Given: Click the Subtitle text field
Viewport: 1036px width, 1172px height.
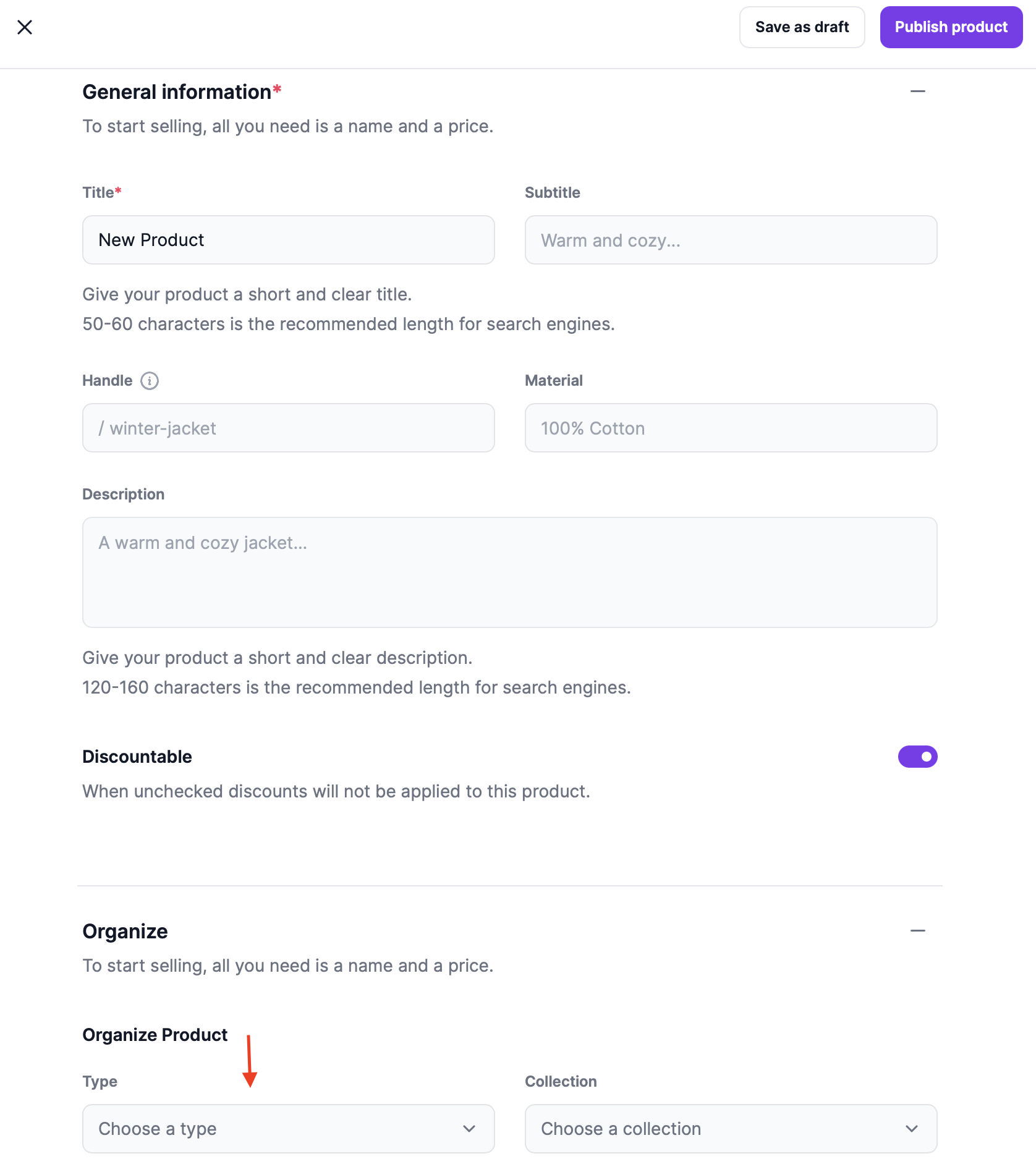Looking at the screenshot, I should pos(731,240).
